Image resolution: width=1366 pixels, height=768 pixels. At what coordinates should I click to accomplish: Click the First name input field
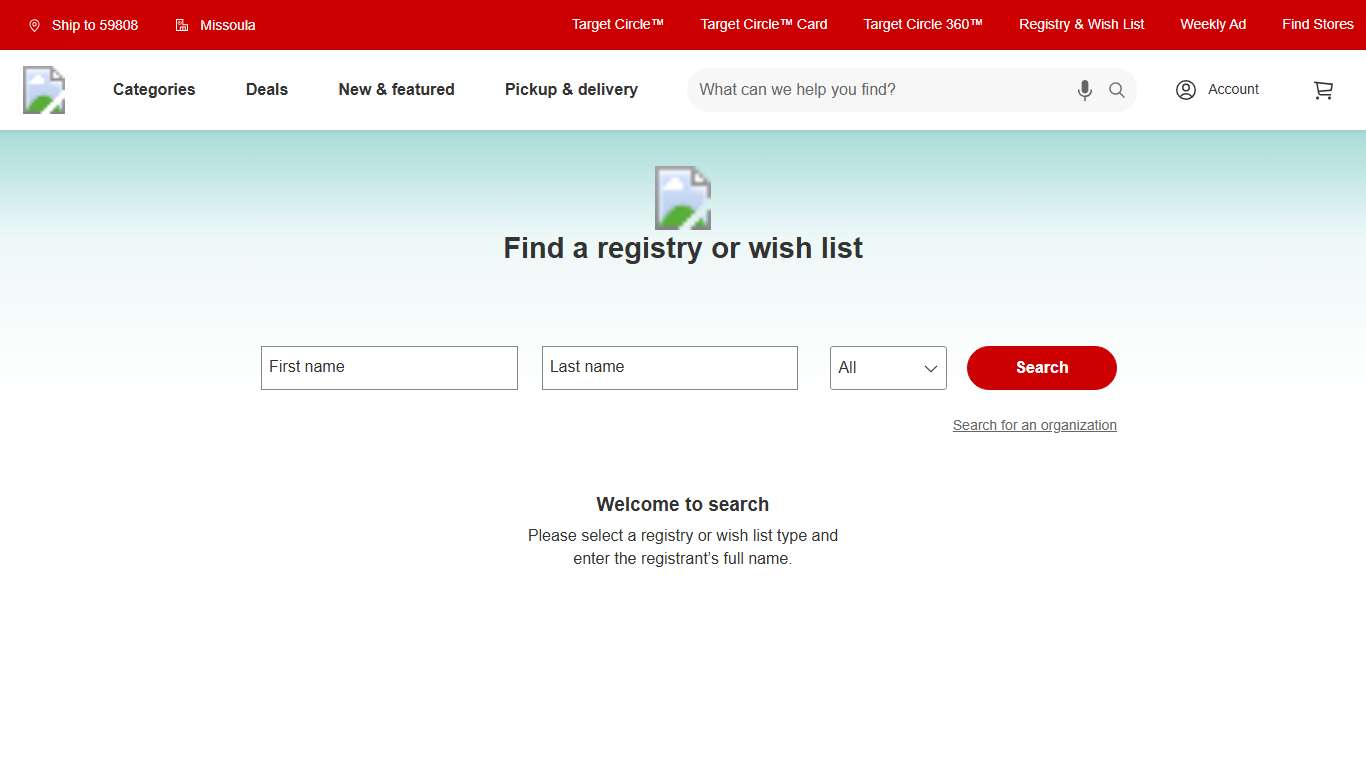point(389,367)
